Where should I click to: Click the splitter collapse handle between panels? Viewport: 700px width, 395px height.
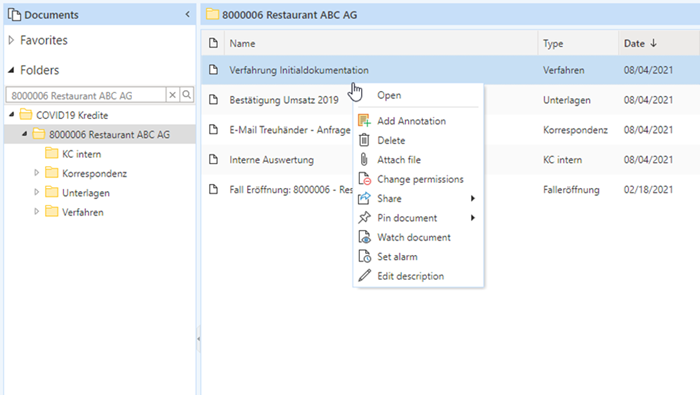tap(198, 339)
